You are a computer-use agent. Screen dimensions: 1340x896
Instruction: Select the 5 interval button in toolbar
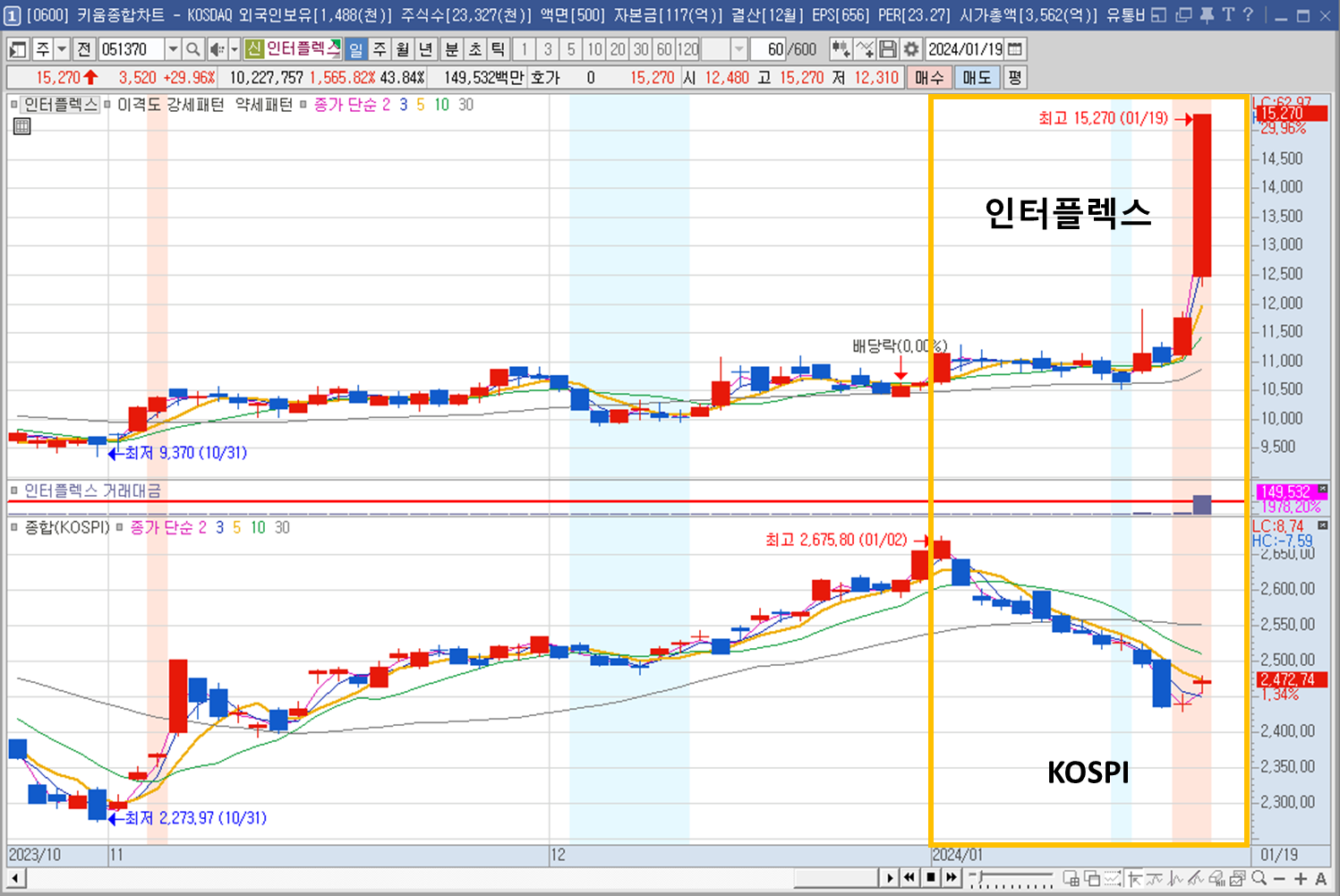coord(571,49)
